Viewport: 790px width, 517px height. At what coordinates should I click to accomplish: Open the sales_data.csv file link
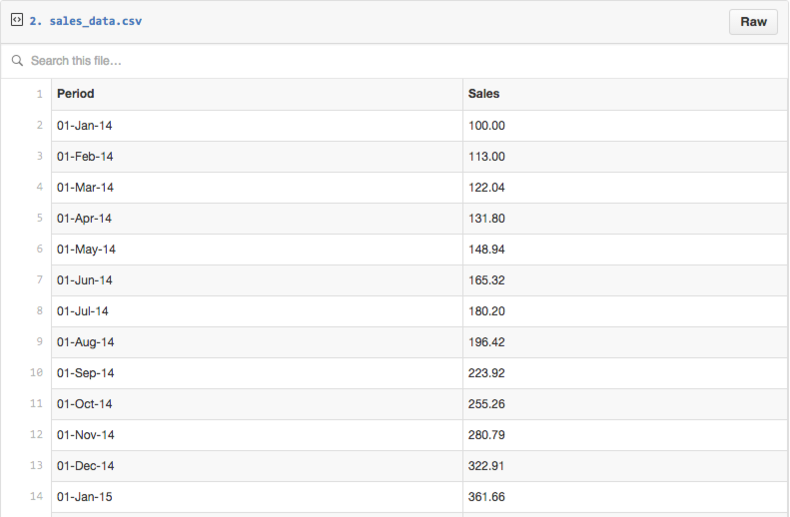tap(94, 21)
